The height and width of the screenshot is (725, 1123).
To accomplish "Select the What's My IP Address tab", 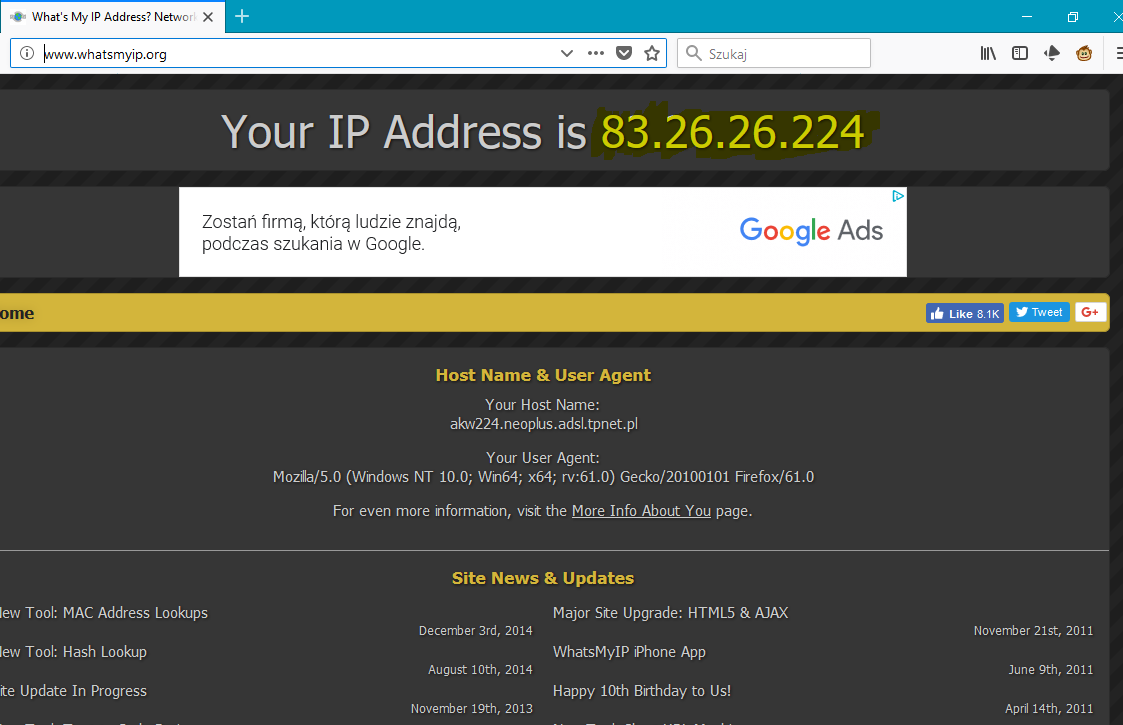I will [110, 17].
